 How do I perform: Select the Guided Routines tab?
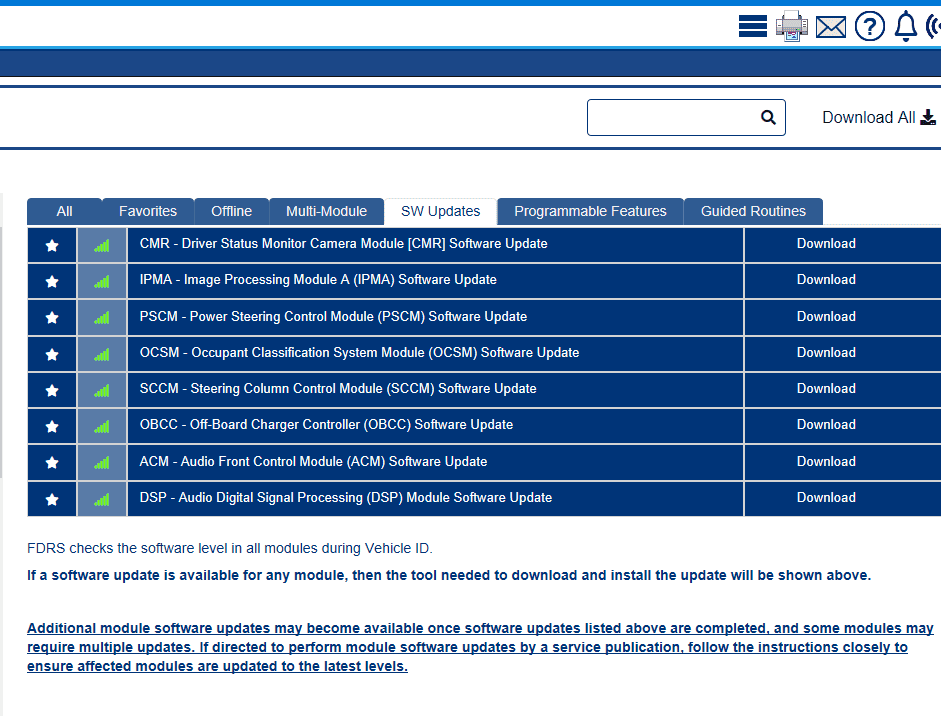pyautogui.click(x=752, y=211)
